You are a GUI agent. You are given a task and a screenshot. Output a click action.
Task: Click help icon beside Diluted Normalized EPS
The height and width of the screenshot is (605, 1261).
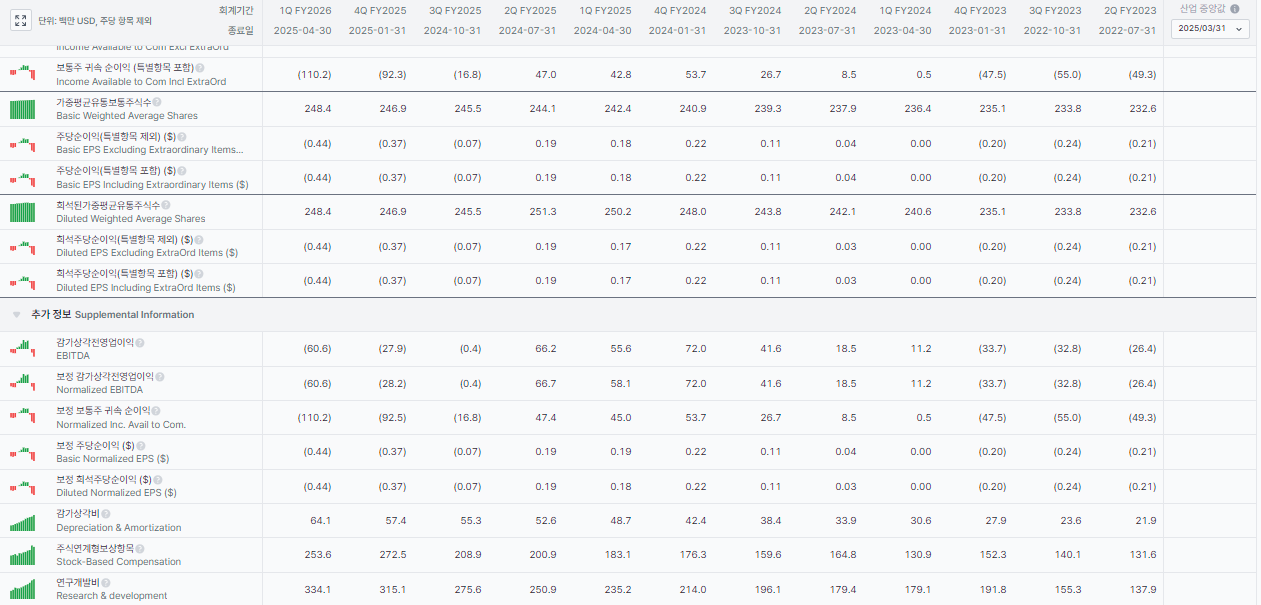(x=160, y=479)
